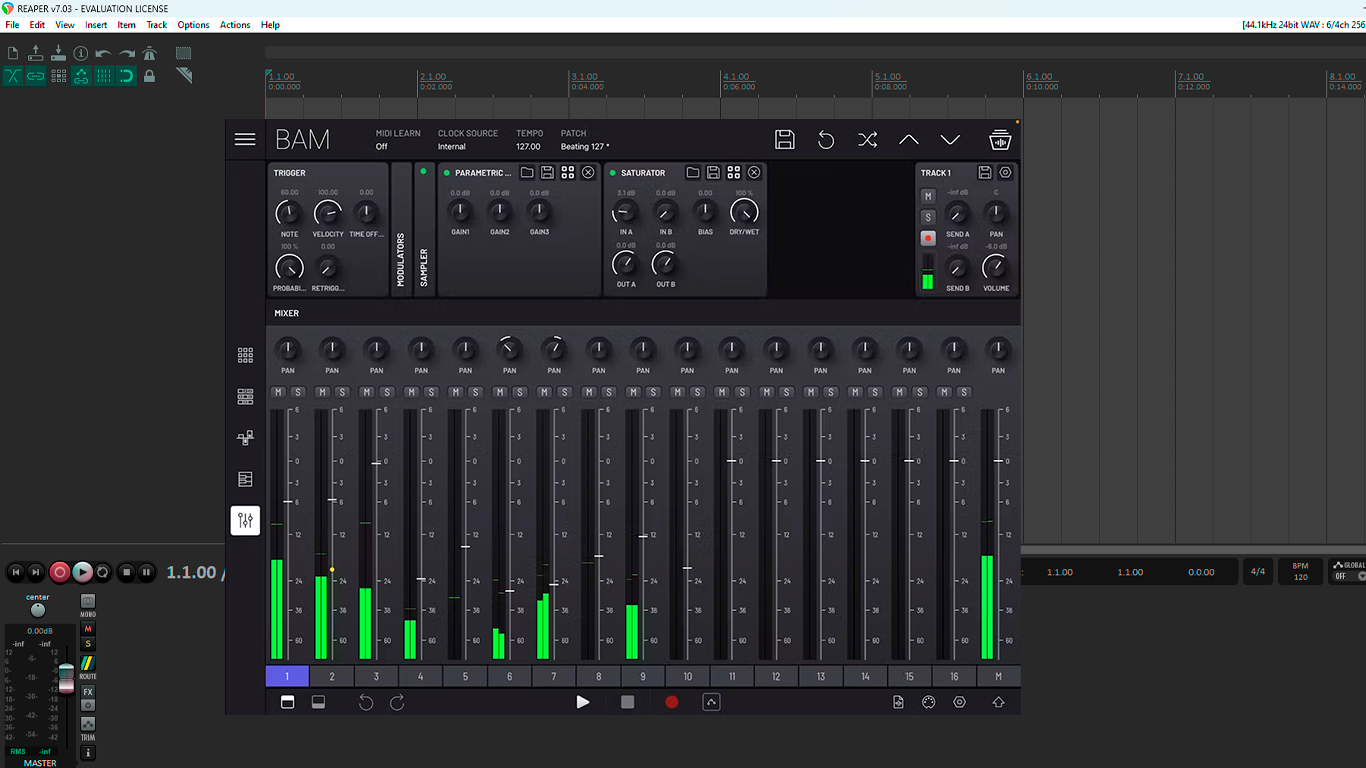Open Track 1 settings gear icon
This screenshot has height=768, width=1366.
1006,173
